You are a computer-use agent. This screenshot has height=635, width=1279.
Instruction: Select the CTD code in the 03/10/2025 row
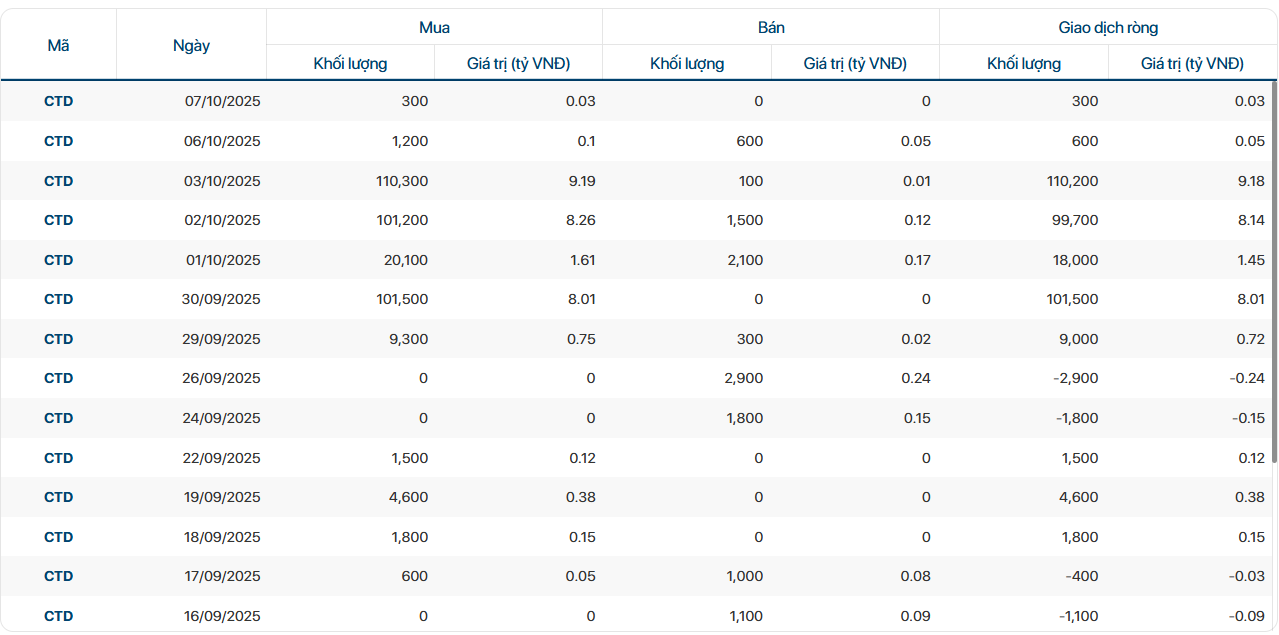click(x=59, y=181)
